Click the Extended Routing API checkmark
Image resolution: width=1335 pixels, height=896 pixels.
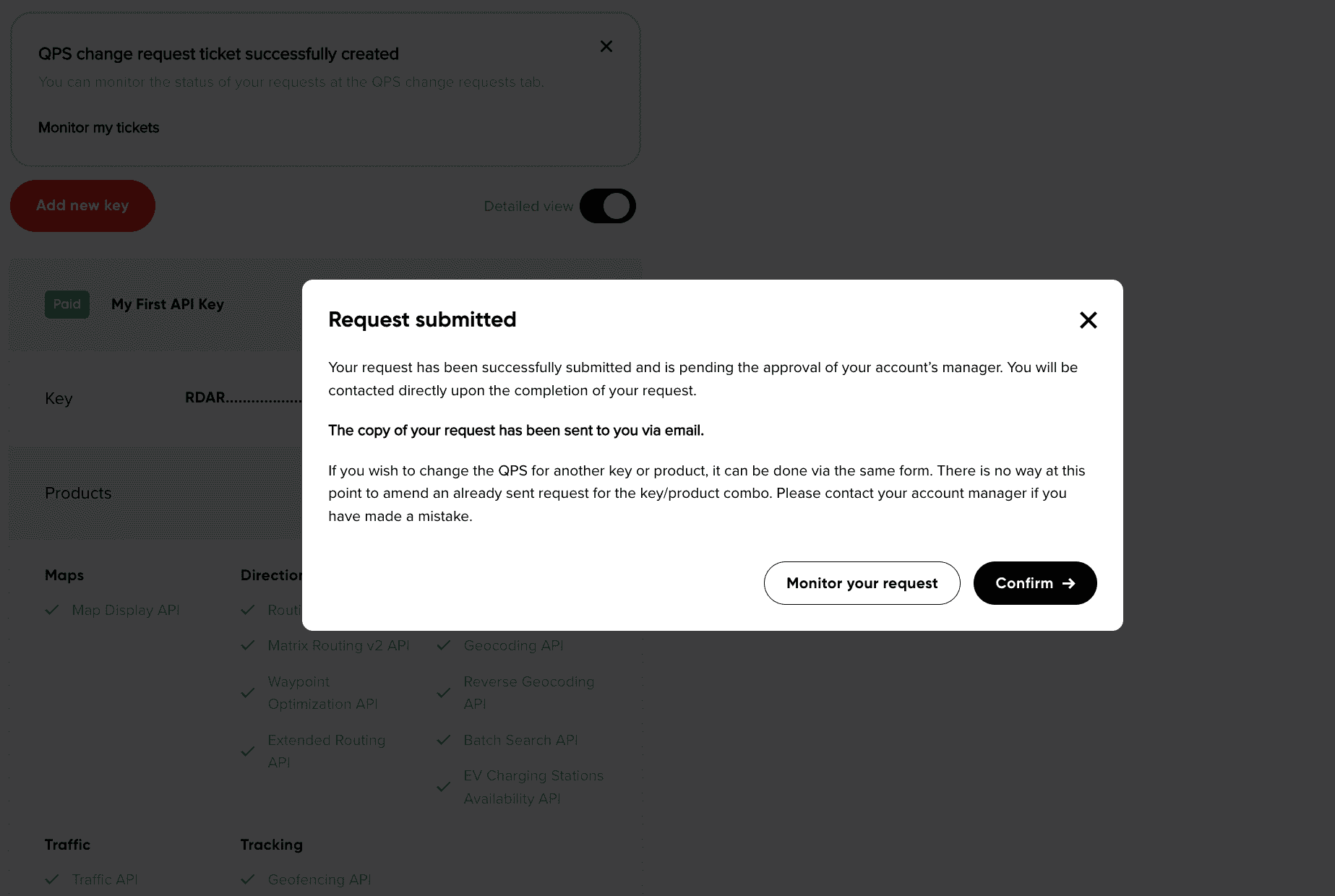[x=248, y=751]
